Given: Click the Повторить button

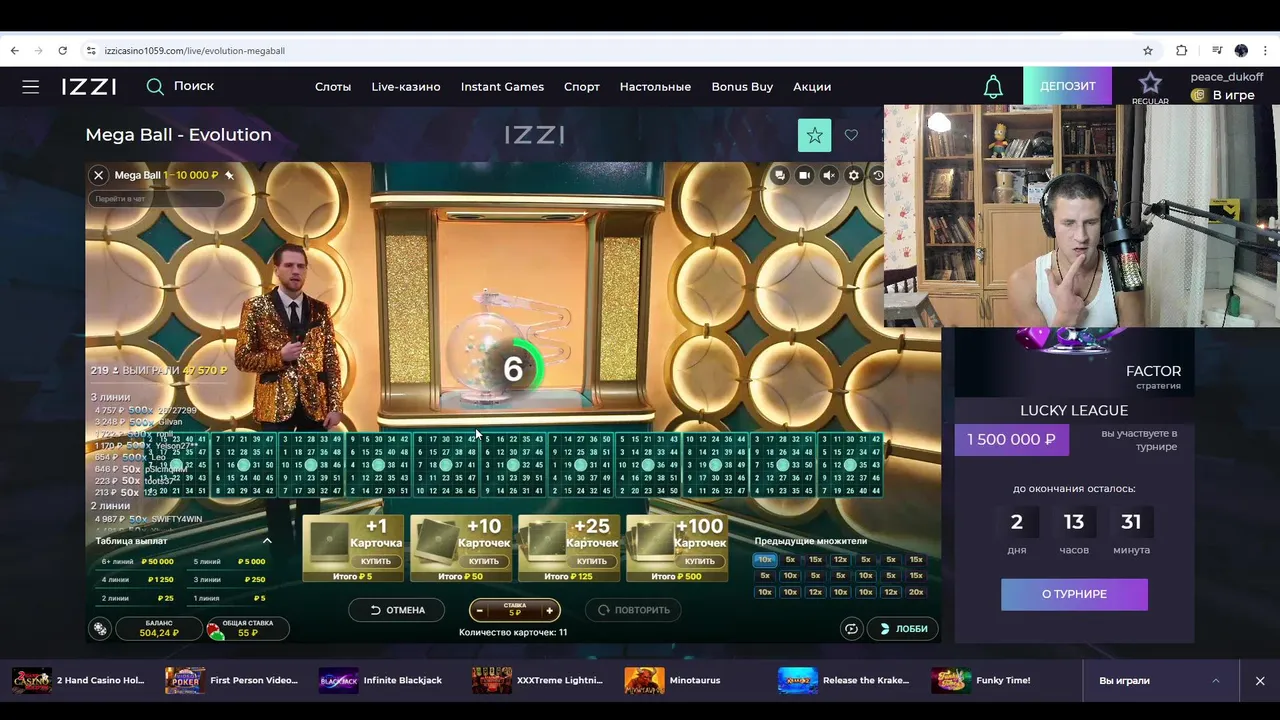Looking at the screenshot, I should [633, 610].
